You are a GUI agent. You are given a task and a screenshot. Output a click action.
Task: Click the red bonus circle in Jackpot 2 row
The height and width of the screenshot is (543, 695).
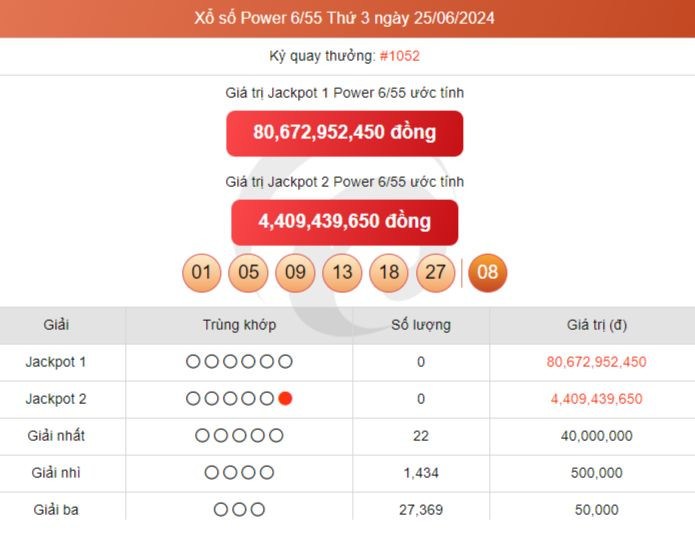pos(285,399)
